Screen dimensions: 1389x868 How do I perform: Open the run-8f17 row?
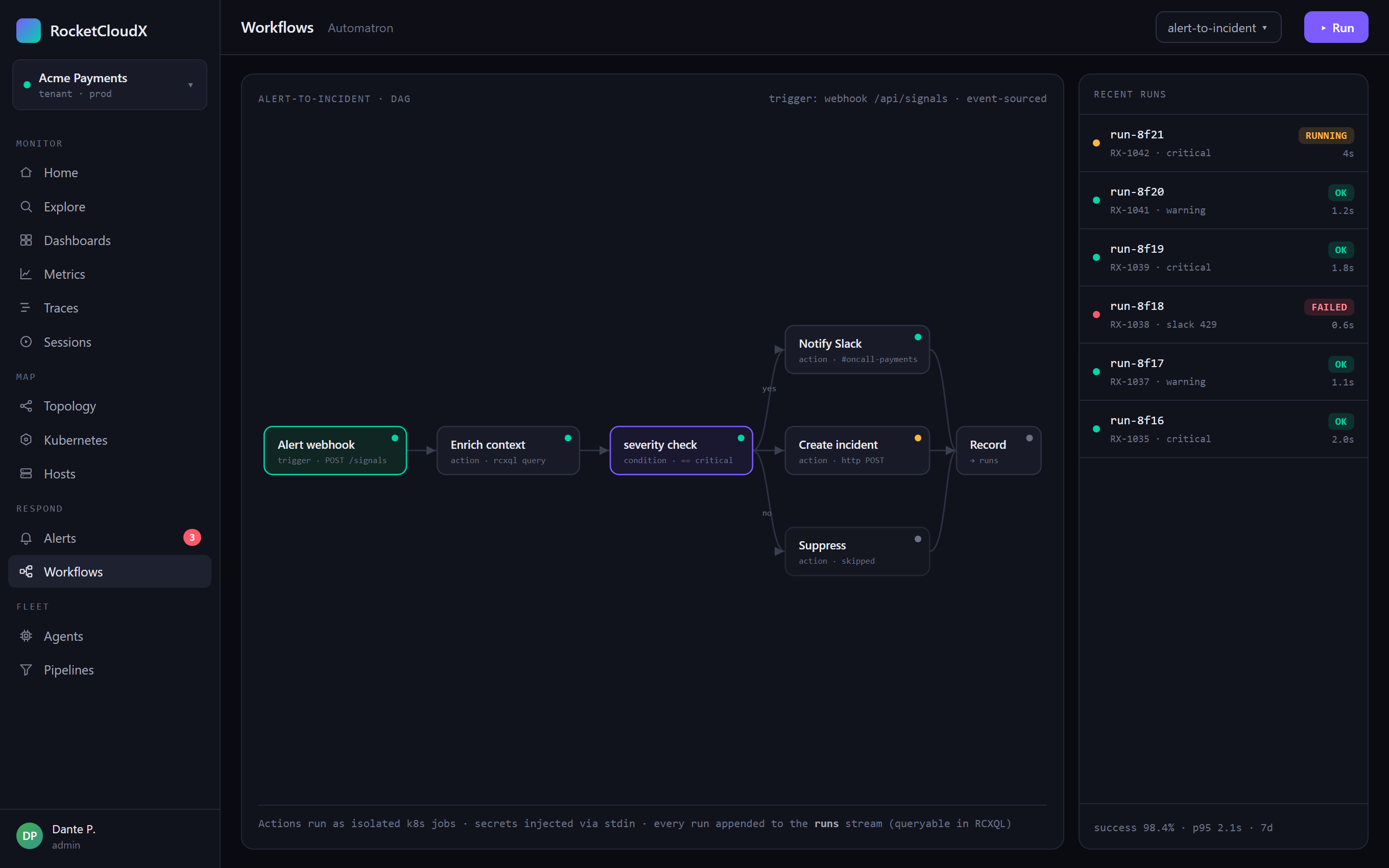tap(1223, 372)
